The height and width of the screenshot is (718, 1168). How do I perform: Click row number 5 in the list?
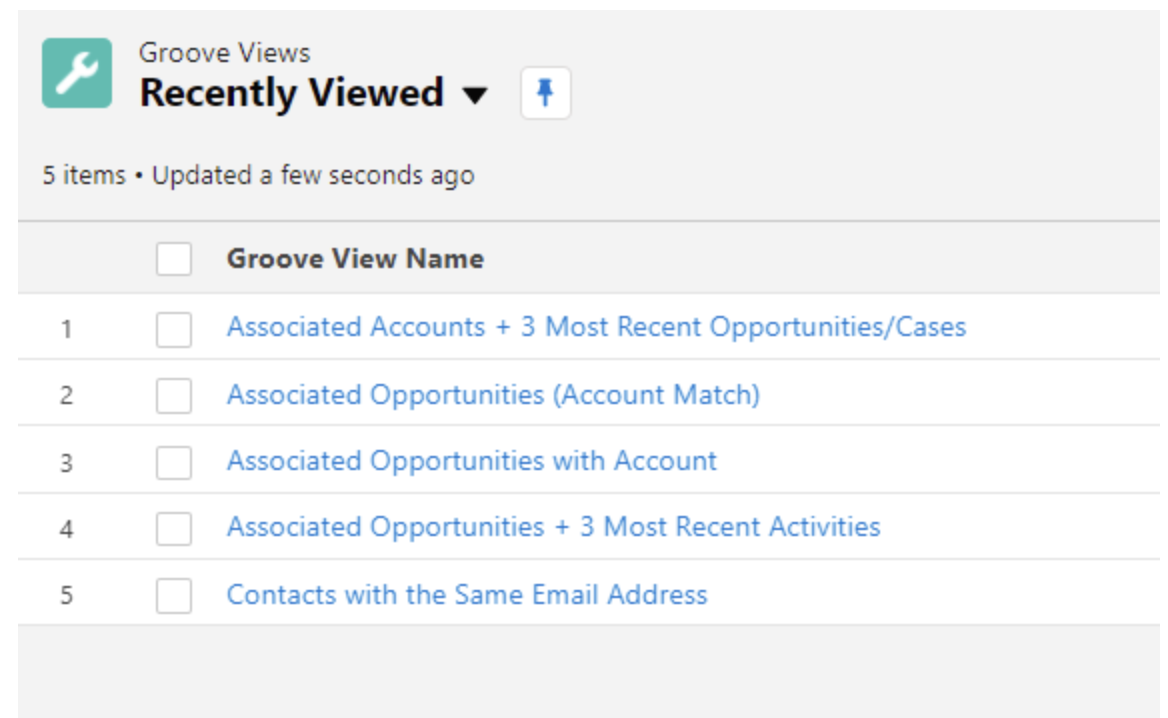click(66, 594)
